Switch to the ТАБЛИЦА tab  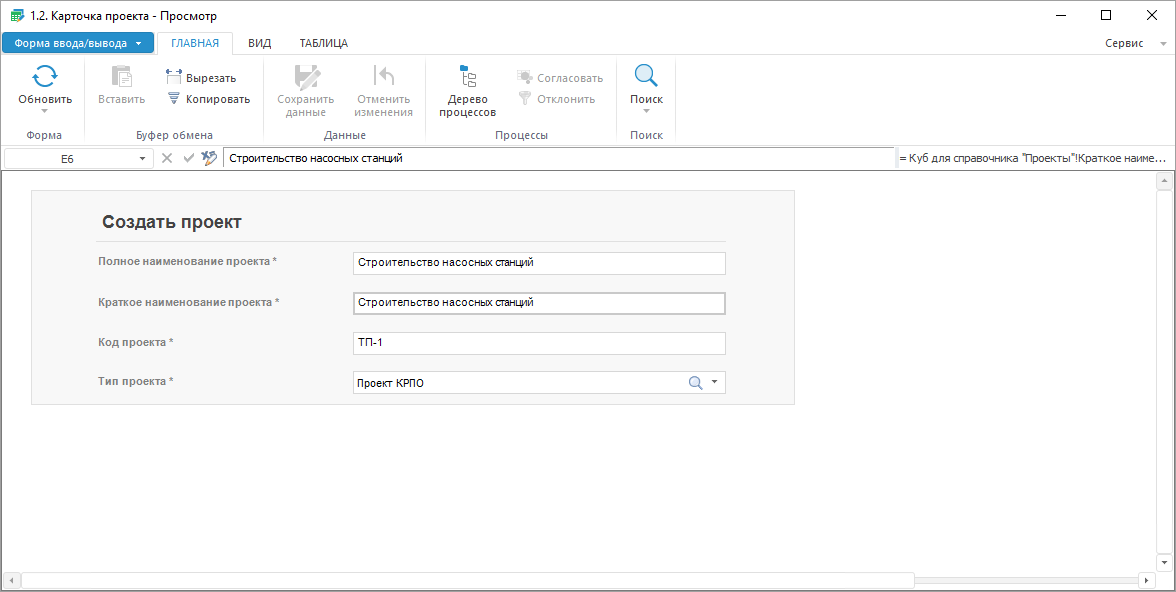pos(323,43)
